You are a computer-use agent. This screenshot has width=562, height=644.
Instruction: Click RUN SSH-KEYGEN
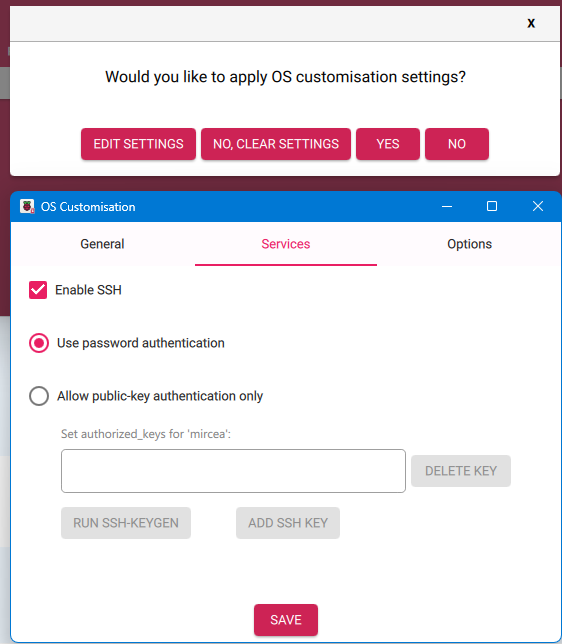click(x=126, y=523)
